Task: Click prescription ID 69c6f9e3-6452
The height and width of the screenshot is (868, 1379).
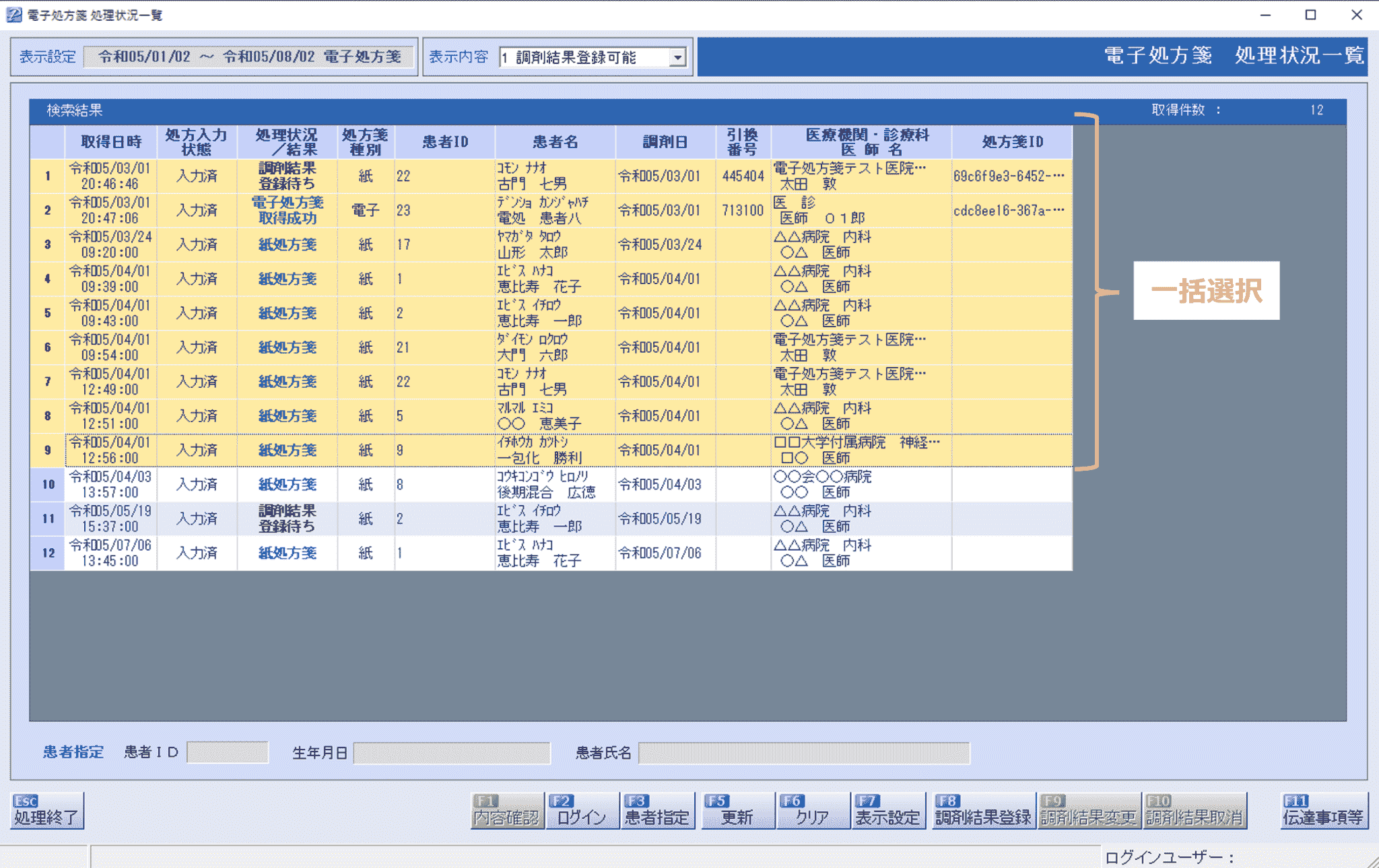Action: coord(1009,176)
